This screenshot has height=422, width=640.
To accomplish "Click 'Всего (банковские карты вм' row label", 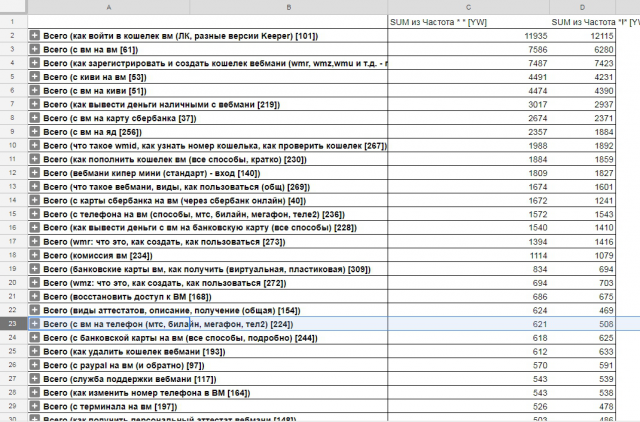I will [x=207, y=269].
